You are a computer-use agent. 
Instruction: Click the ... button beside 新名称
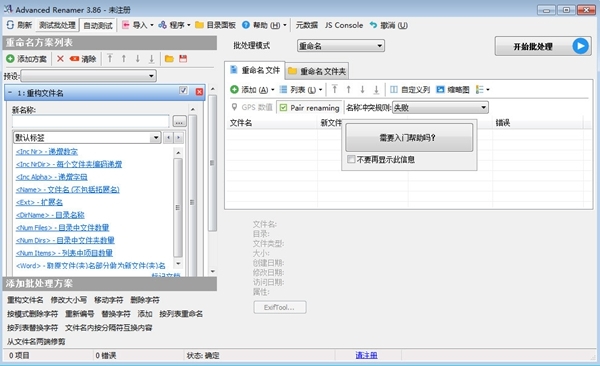click(x=179, y=122)
